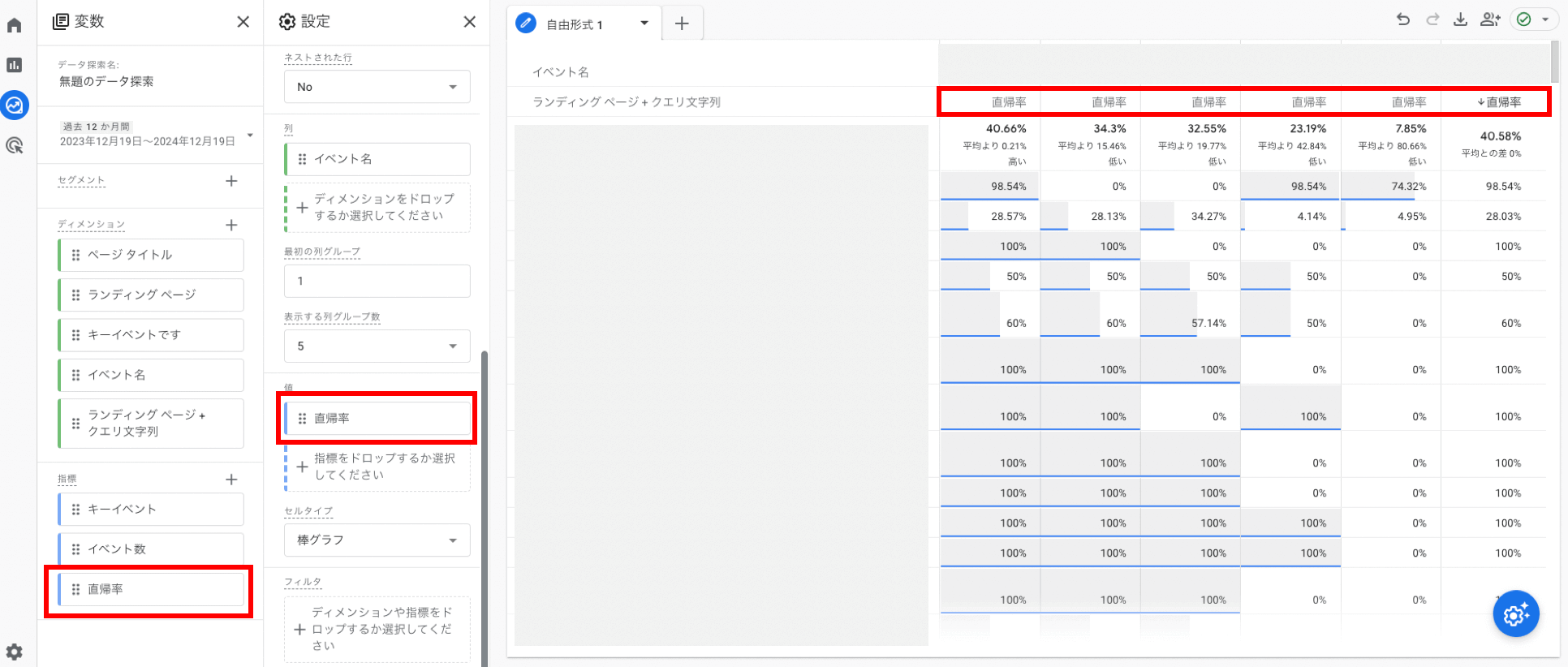Open the ネストされた行 dropdown showing No
Image resolution: width=1568 pixels, height=667 pixels.
click(377, 87)
